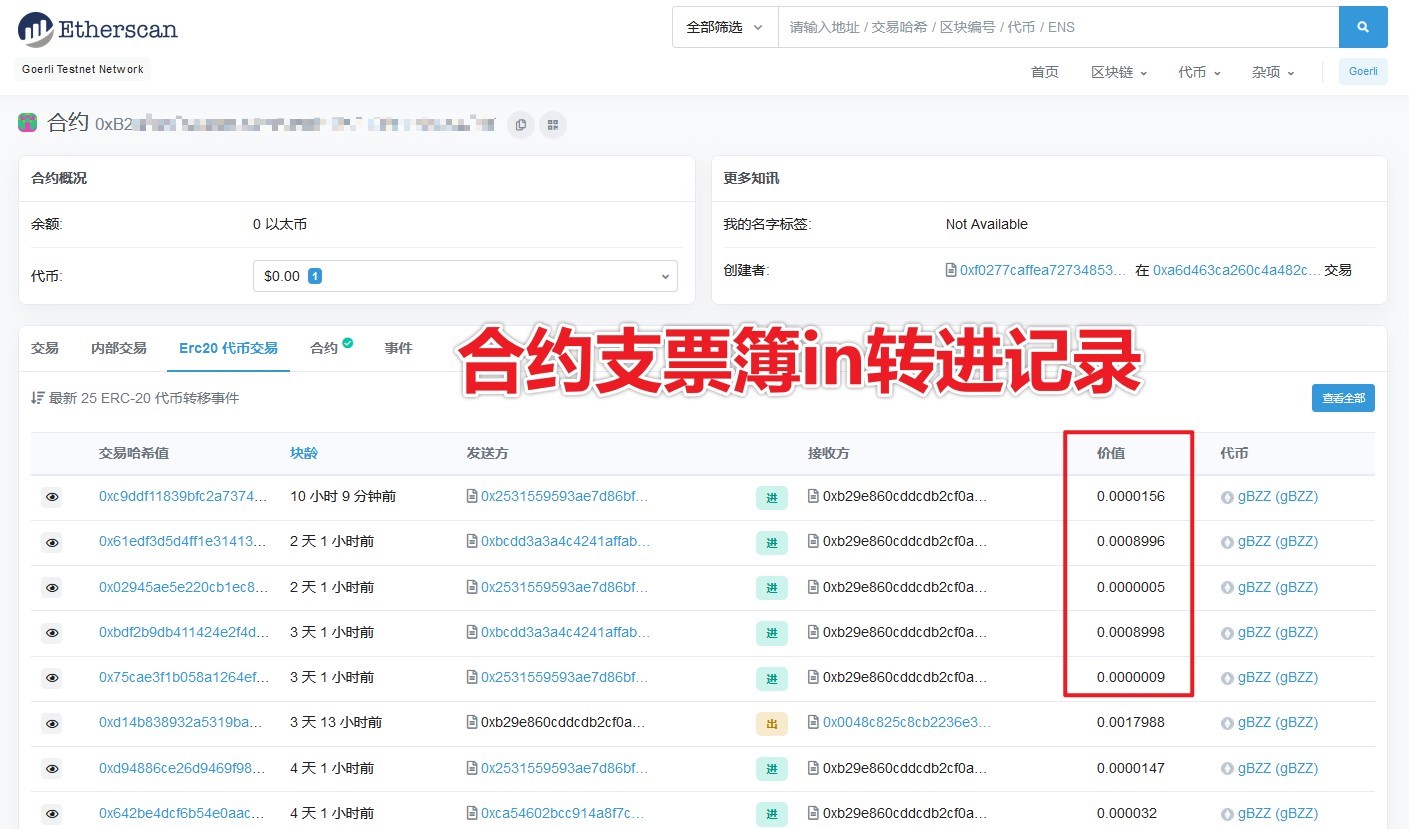The height and width of the screenshot is (829, 1409).
Task: Click the blue search magnifier button
Action: coord(1362,27)
